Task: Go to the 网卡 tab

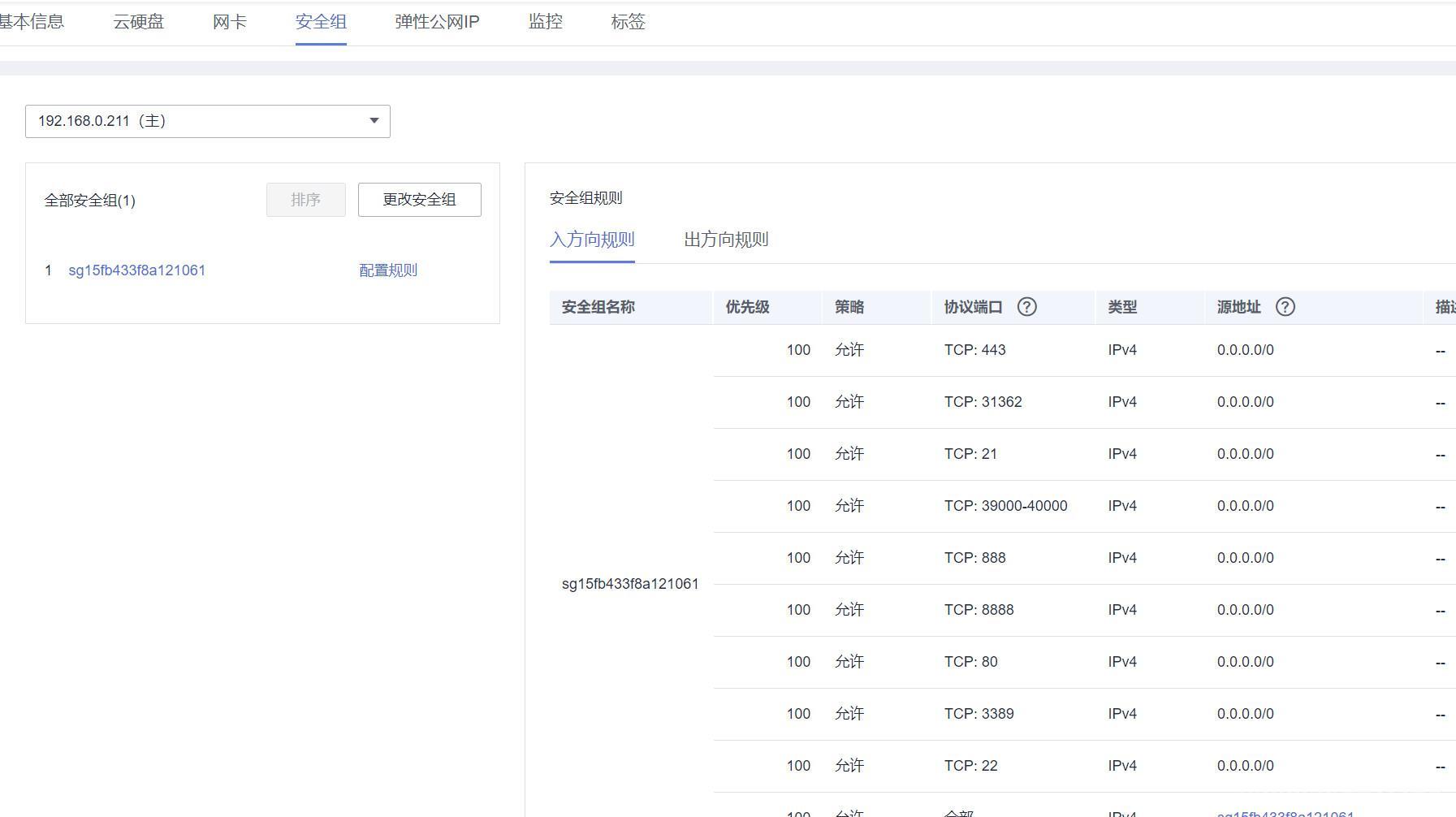Action: [x=229, y=22]
